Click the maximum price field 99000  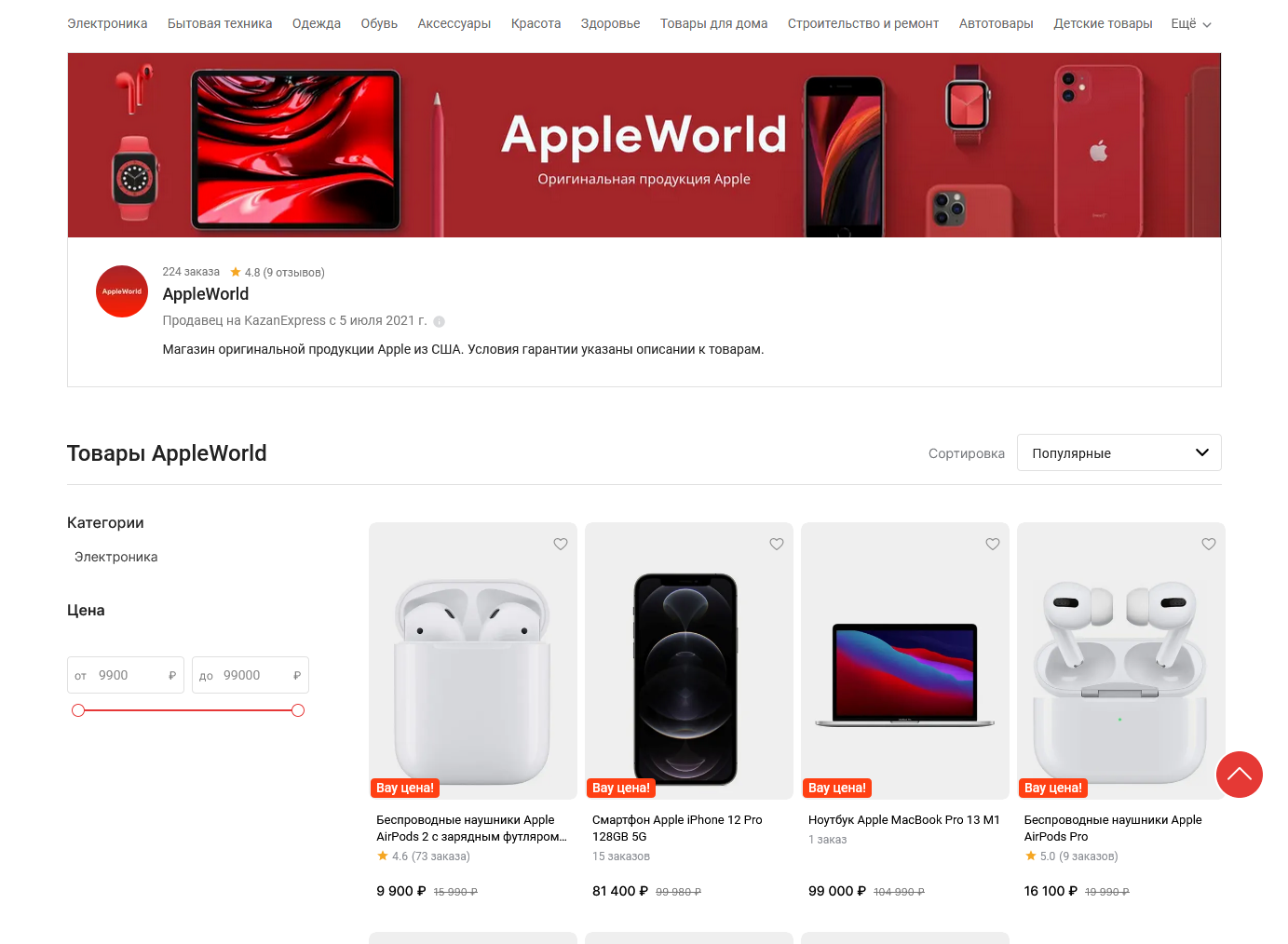click(251, 675)
